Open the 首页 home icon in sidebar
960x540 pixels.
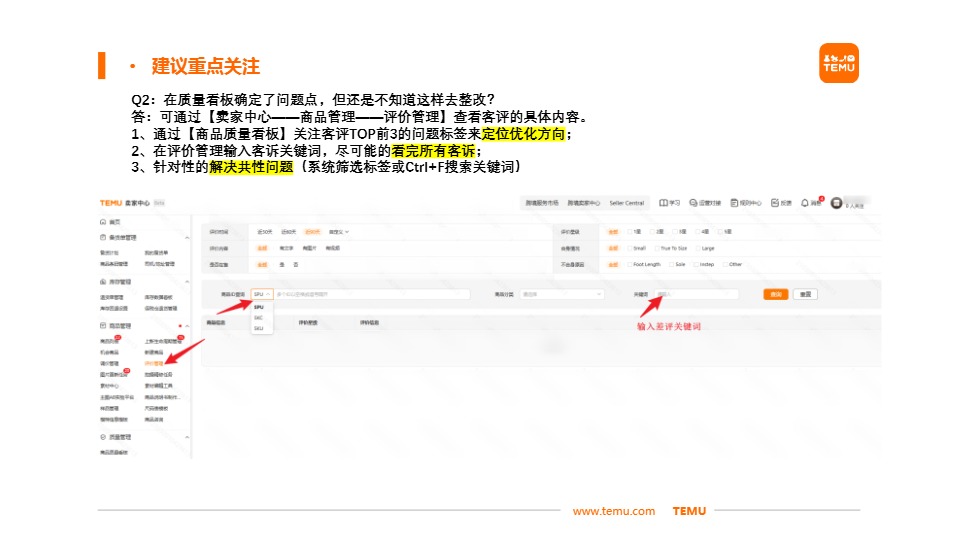click(103, 222)
